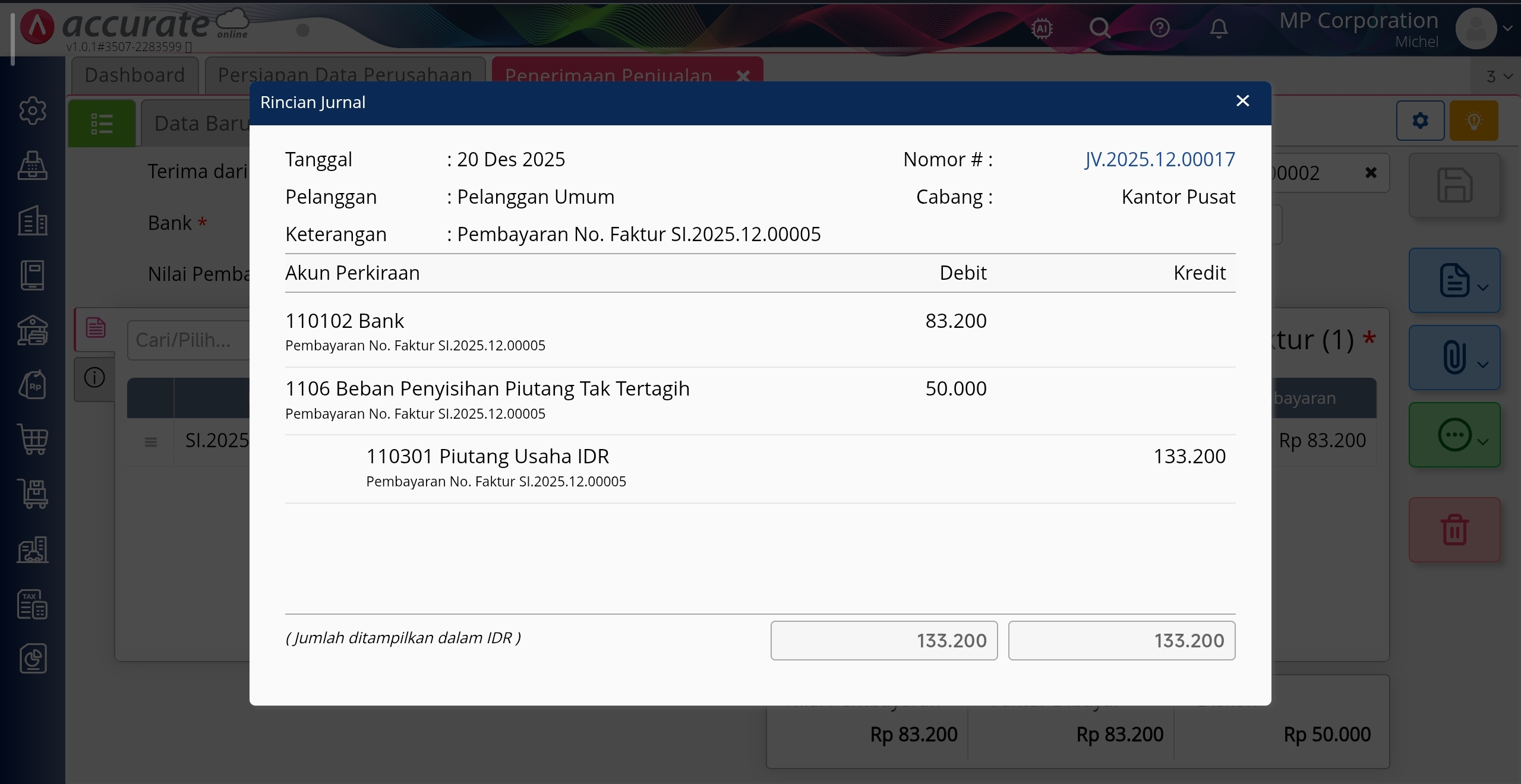Image resolution: width=1521 pixels, height=784 pixels.
Task: Switch to Persiapan Data Perusahaan tab
Action: click(345, 75)
